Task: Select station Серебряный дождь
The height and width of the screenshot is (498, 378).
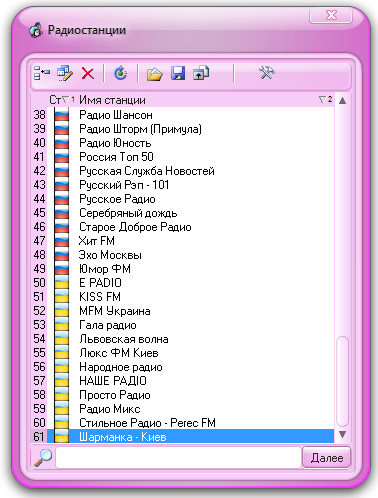Action: (128, 213)
